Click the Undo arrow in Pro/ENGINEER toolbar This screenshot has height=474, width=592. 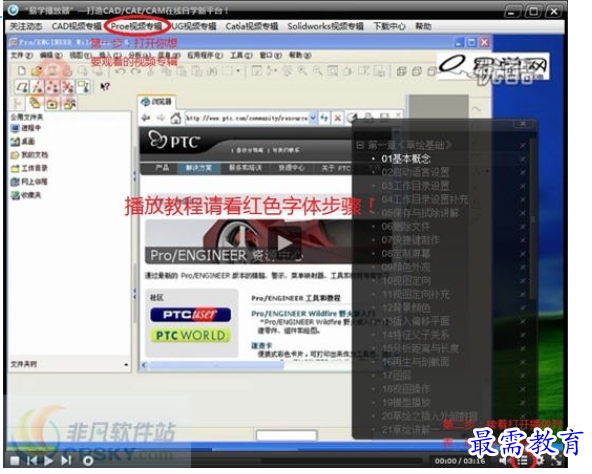pos(120,71)
